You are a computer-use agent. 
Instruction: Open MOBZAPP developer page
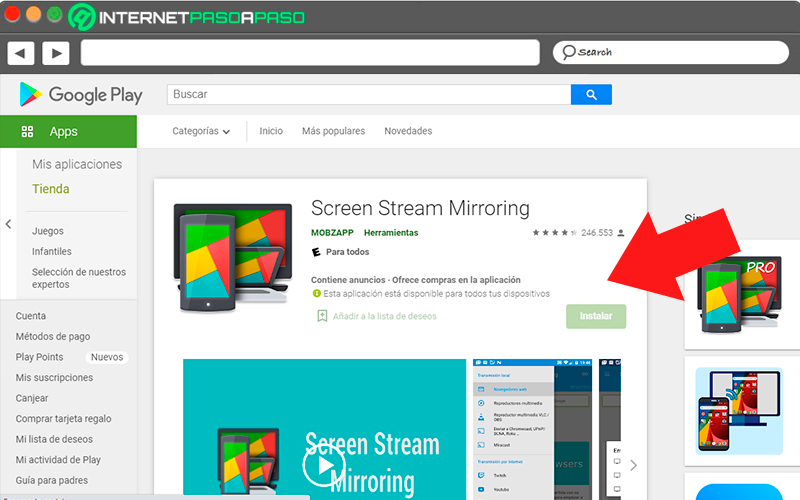pyautogui.click(x=332, y=233)
